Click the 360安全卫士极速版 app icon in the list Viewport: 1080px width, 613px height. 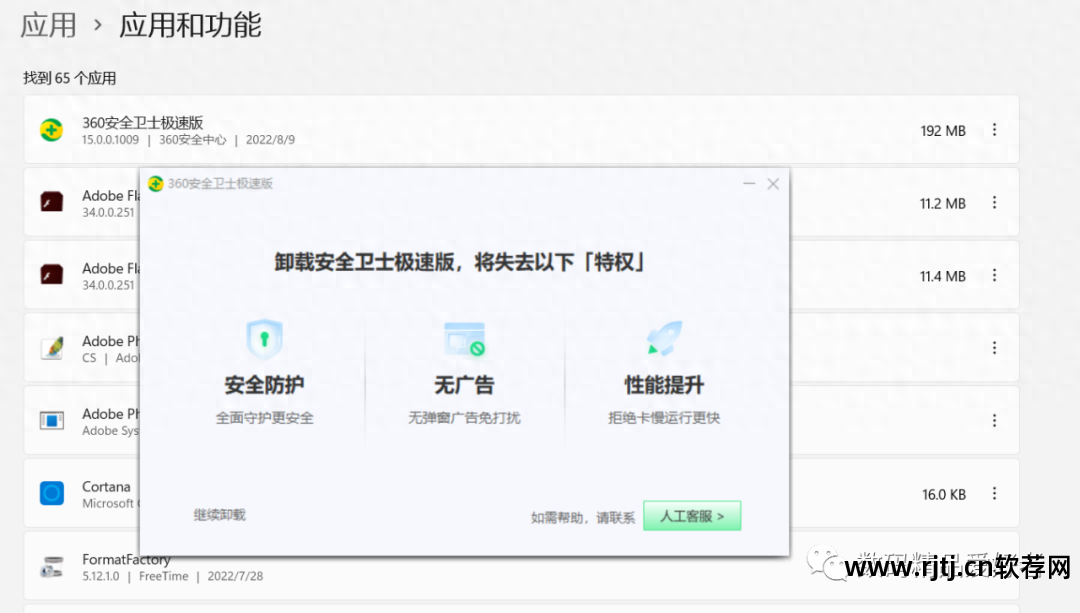(52, 129)
